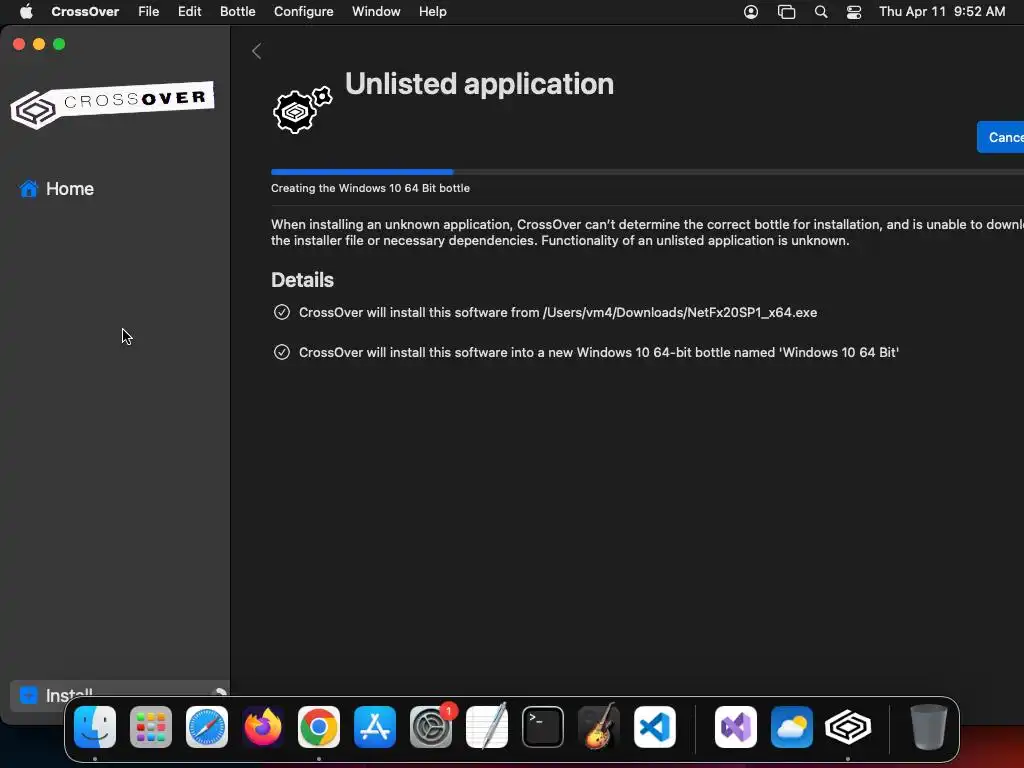Open the File menu
Image resolution: width=1024 pixels, height=768 pixels.
(148, 12)
